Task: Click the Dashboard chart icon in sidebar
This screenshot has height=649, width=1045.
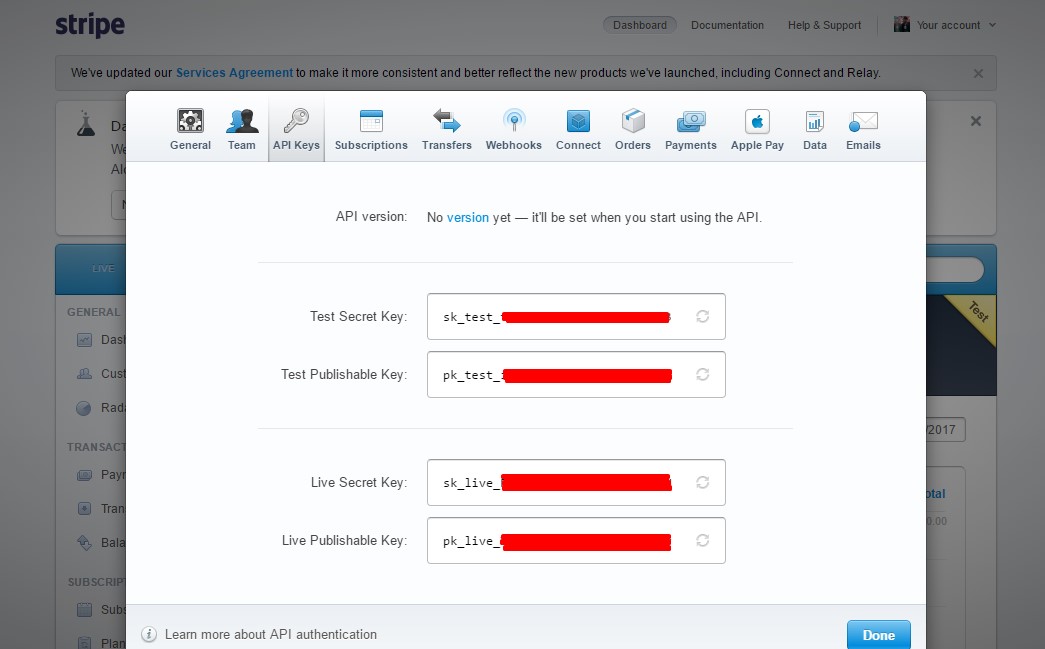Action: point(84,340)
